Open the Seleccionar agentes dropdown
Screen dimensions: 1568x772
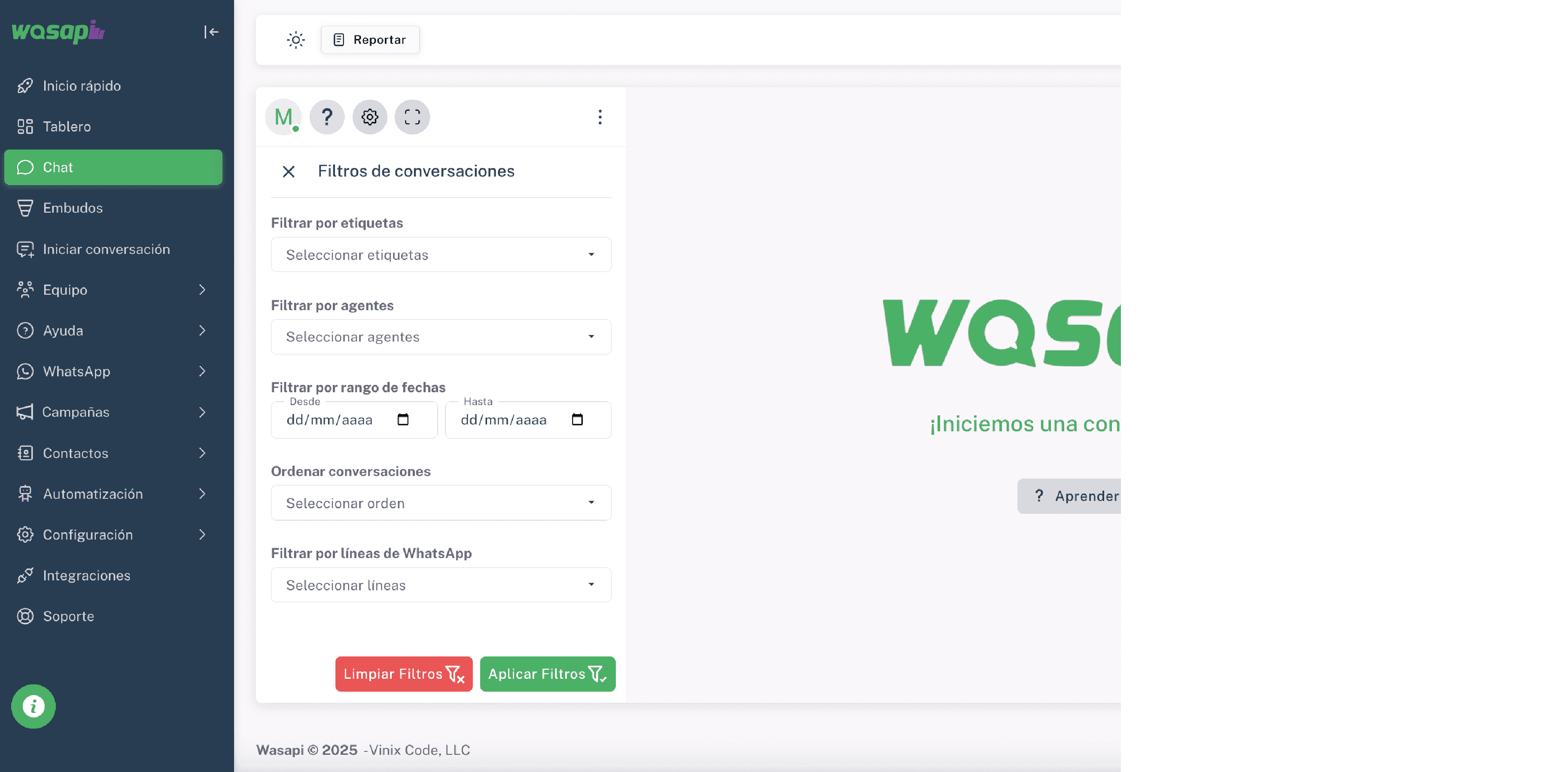[441, 337]
